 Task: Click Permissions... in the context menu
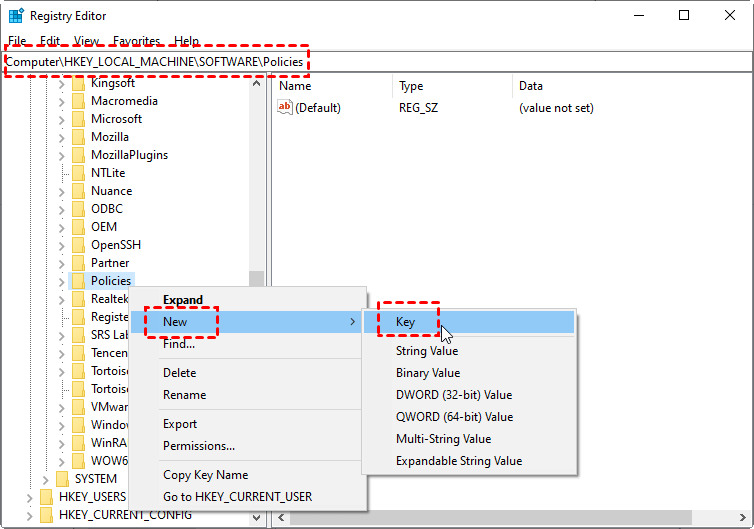[199, 446]
